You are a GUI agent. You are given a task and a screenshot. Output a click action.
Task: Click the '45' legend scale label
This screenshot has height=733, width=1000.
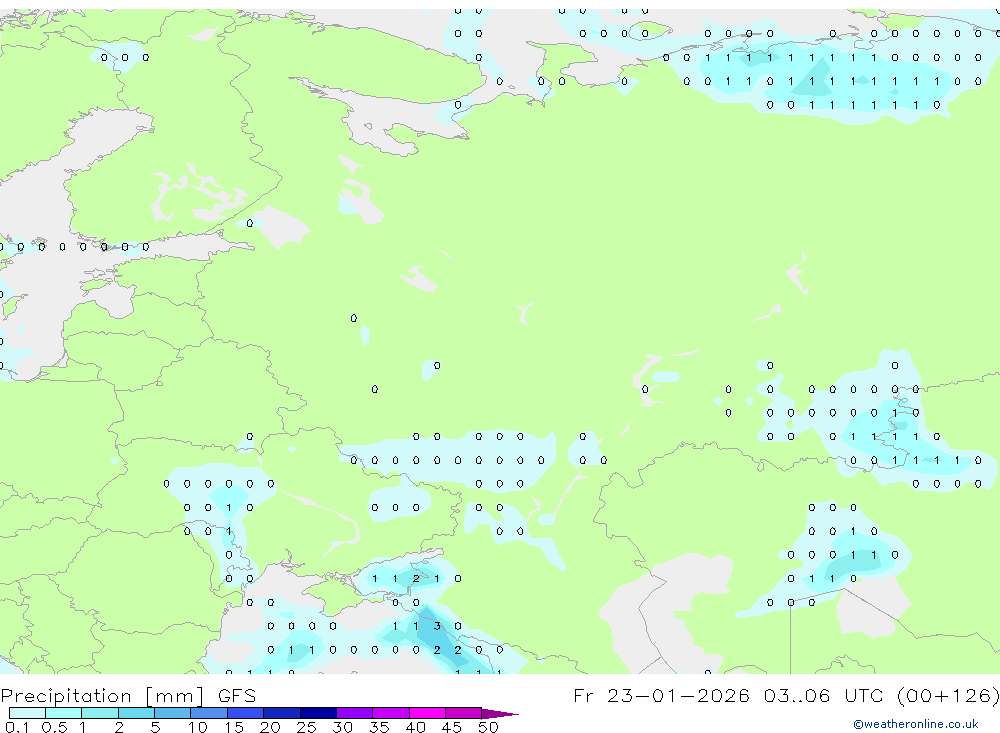[452, 727]
